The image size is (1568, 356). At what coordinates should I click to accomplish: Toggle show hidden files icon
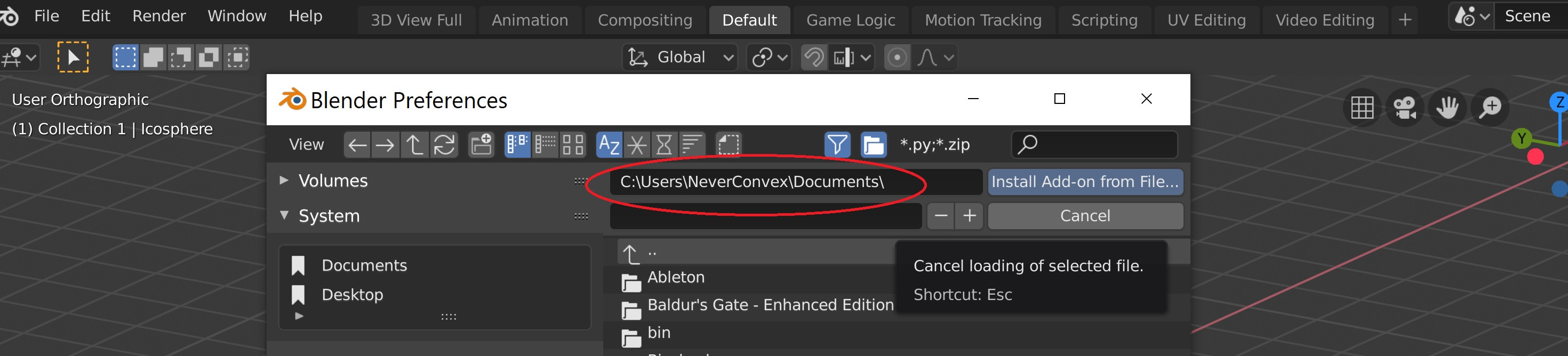[x=729, y=145]
